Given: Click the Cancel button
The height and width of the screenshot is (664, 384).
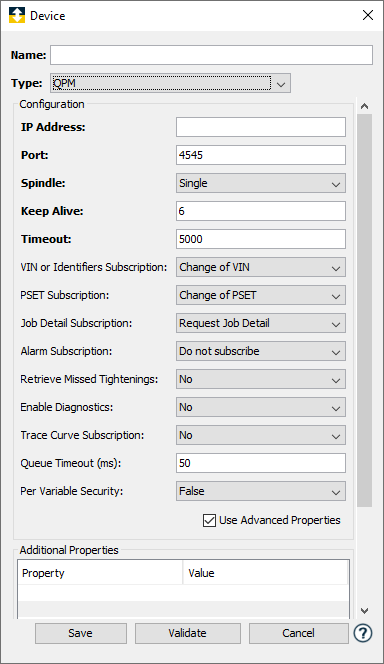Looking at the screenshot, I should 298,633.
